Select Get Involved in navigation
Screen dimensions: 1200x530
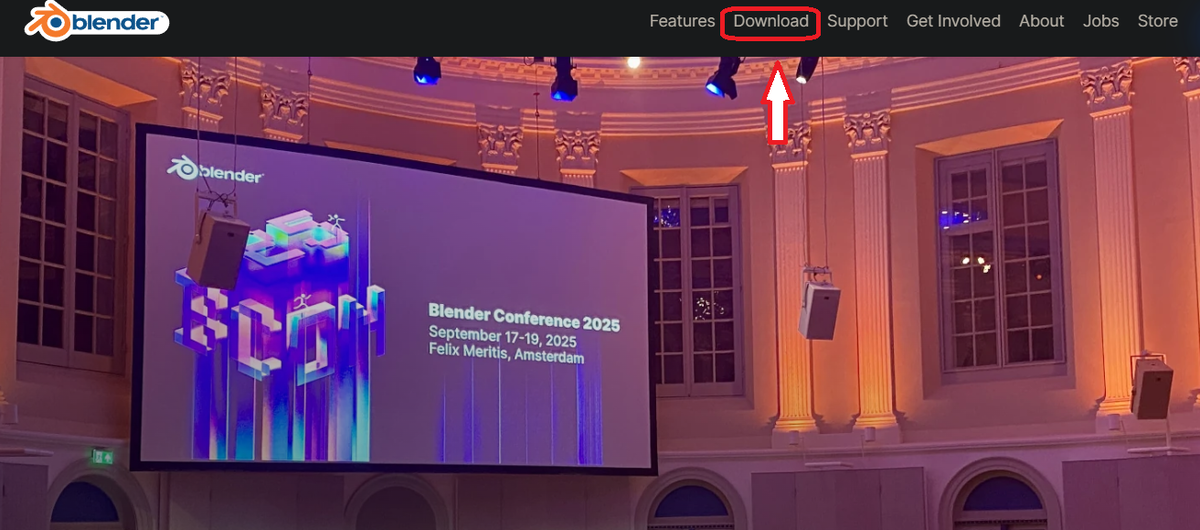pos(953,21)
